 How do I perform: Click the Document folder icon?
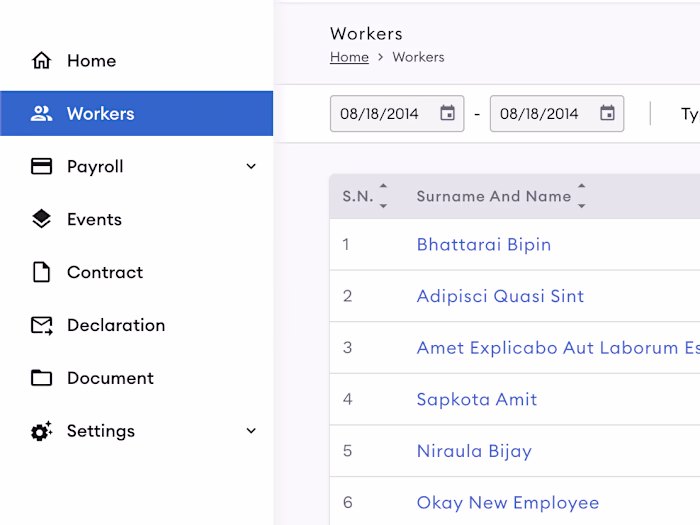[x=42, y=378]
